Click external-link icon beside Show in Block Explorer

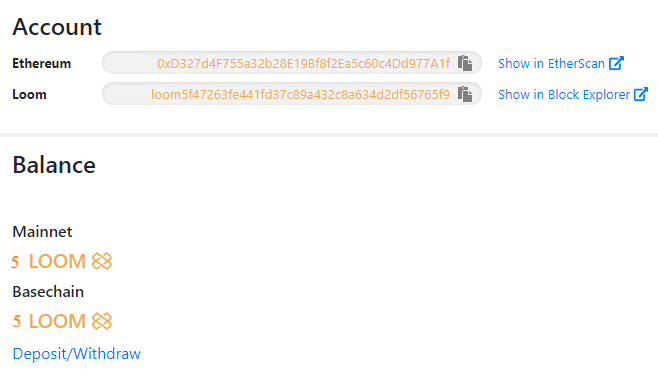(641, 94)
